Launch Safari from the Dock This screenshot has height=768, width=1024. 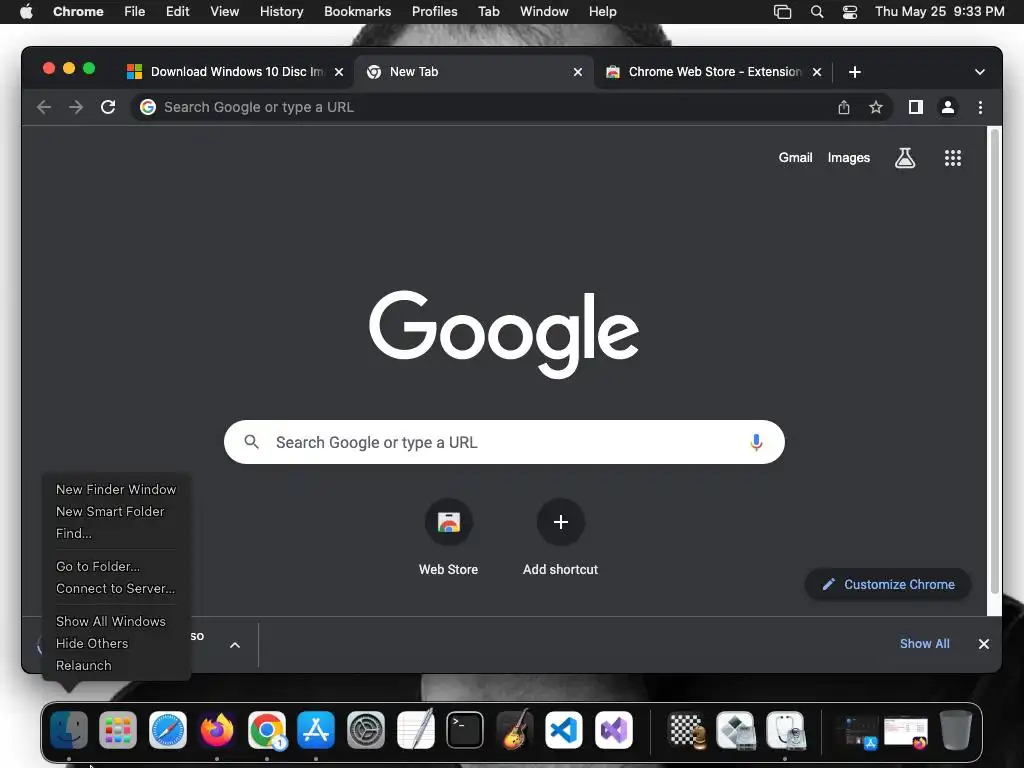168,729
